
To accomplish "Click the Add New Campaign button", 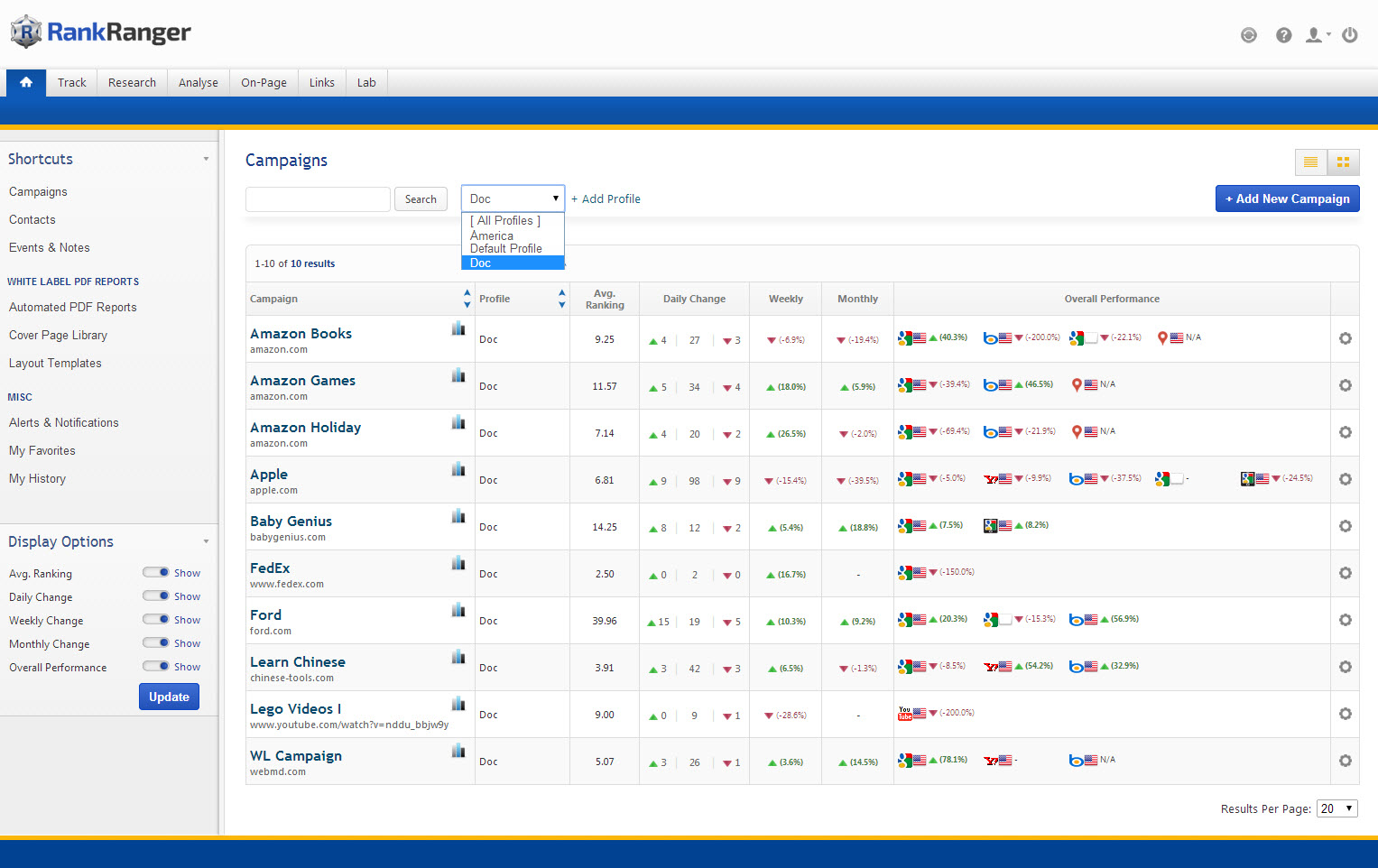I will pyautogui.click(x=1287, y=199).
